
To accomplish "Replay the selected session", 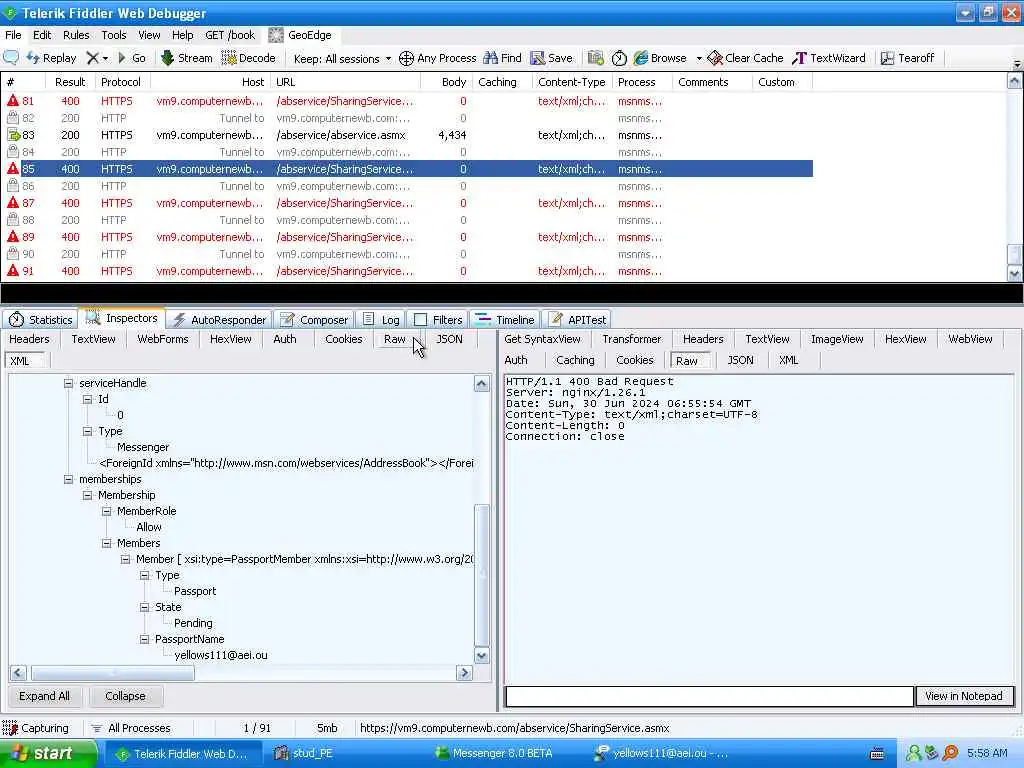I will (52, 58).
